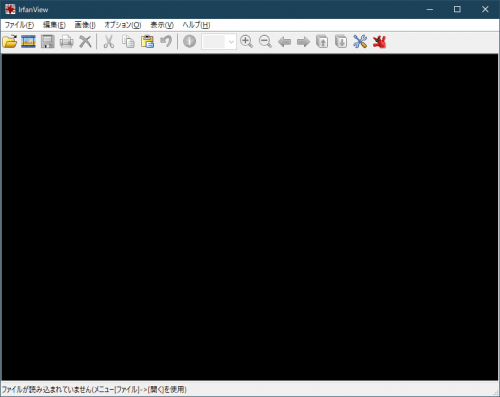Click the Save floppy disk icon
500x397 pixels.
click(x=48, y=42)
